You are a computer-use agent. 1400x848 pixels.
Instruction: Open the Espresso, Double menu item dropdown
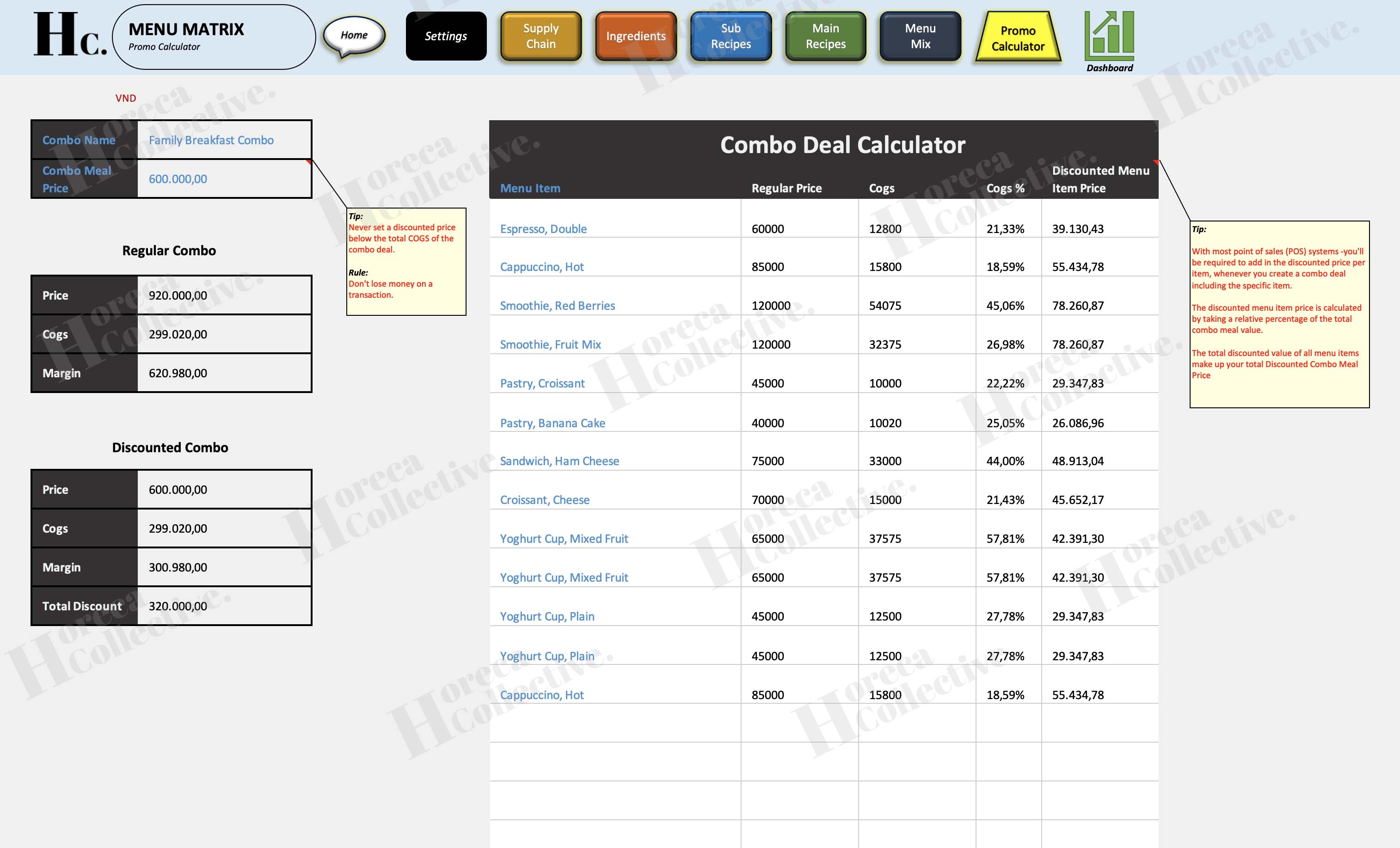[x=543, y=228]
